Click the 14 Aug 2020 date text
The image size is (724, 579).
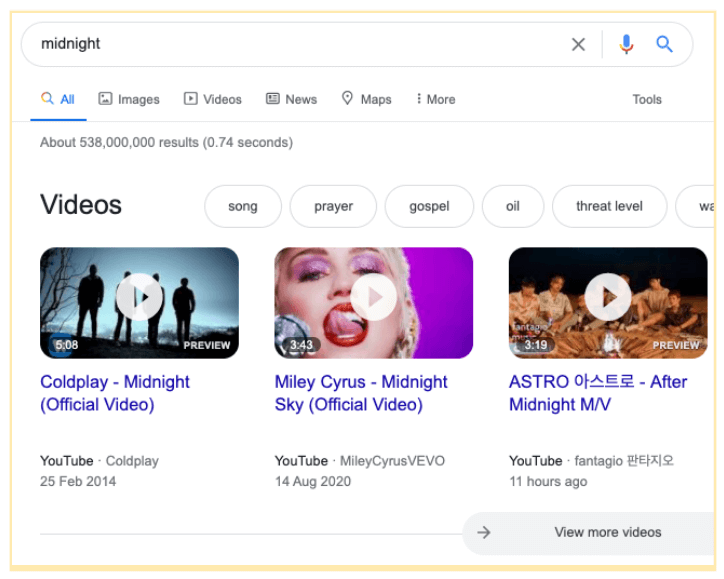[x=313, y=482]
